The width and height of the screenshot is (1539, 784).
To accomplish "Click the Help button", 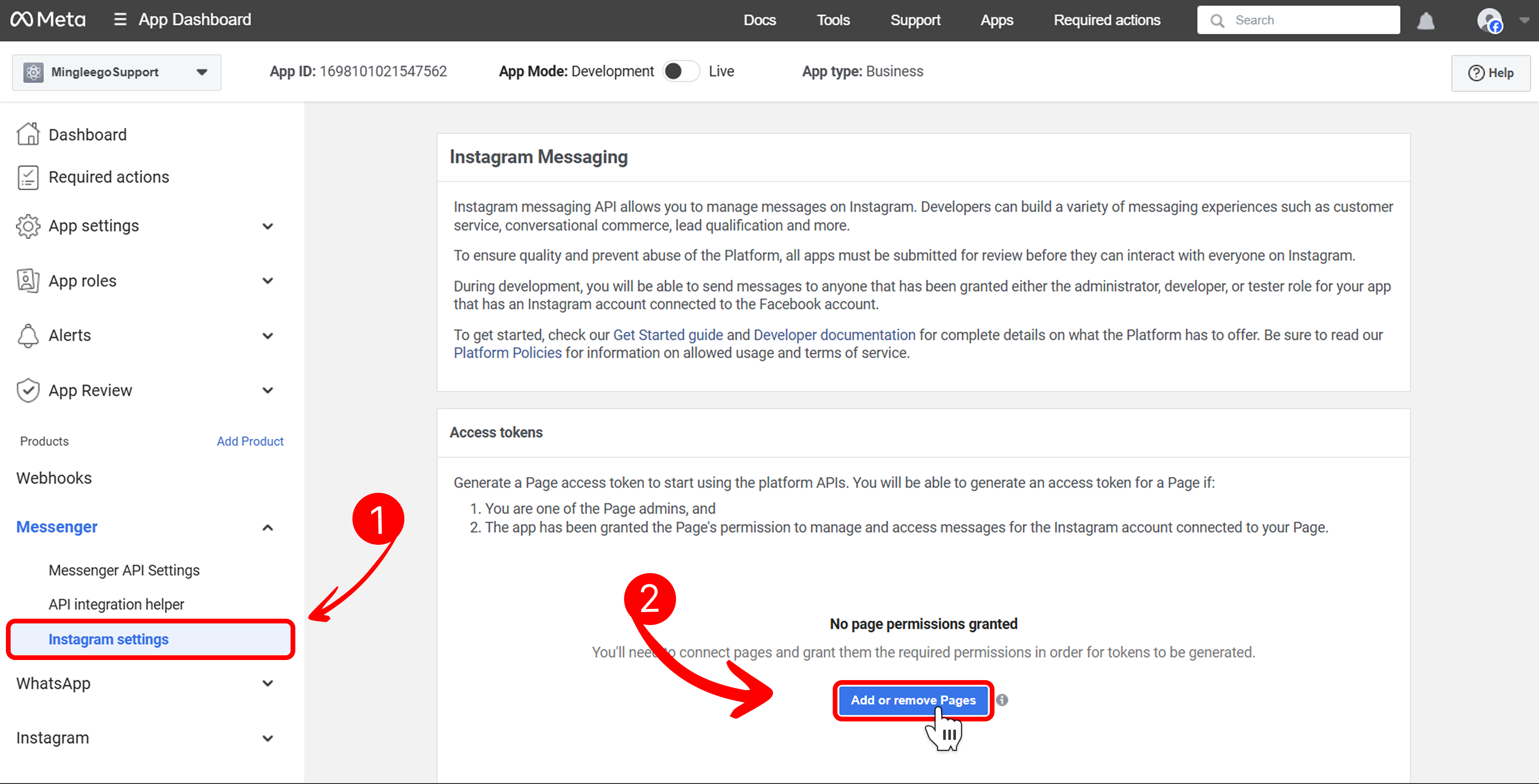I will (x=1491, y=73).
